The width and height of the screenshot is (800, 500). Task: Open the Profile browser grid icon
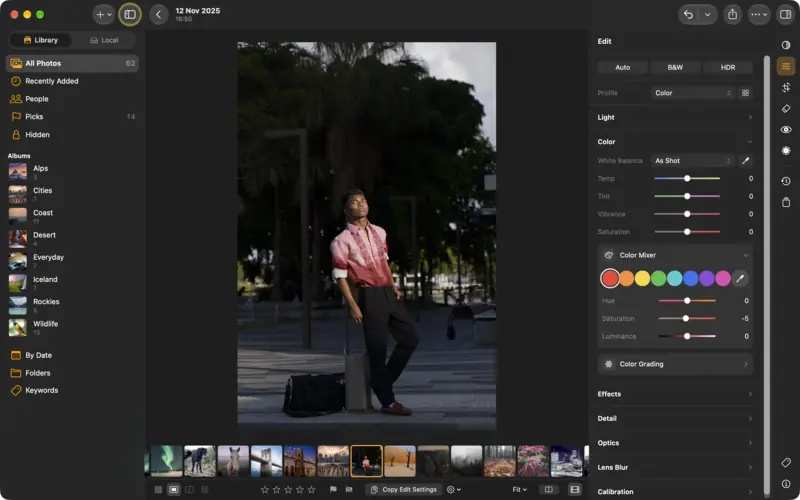coord(745,93)
